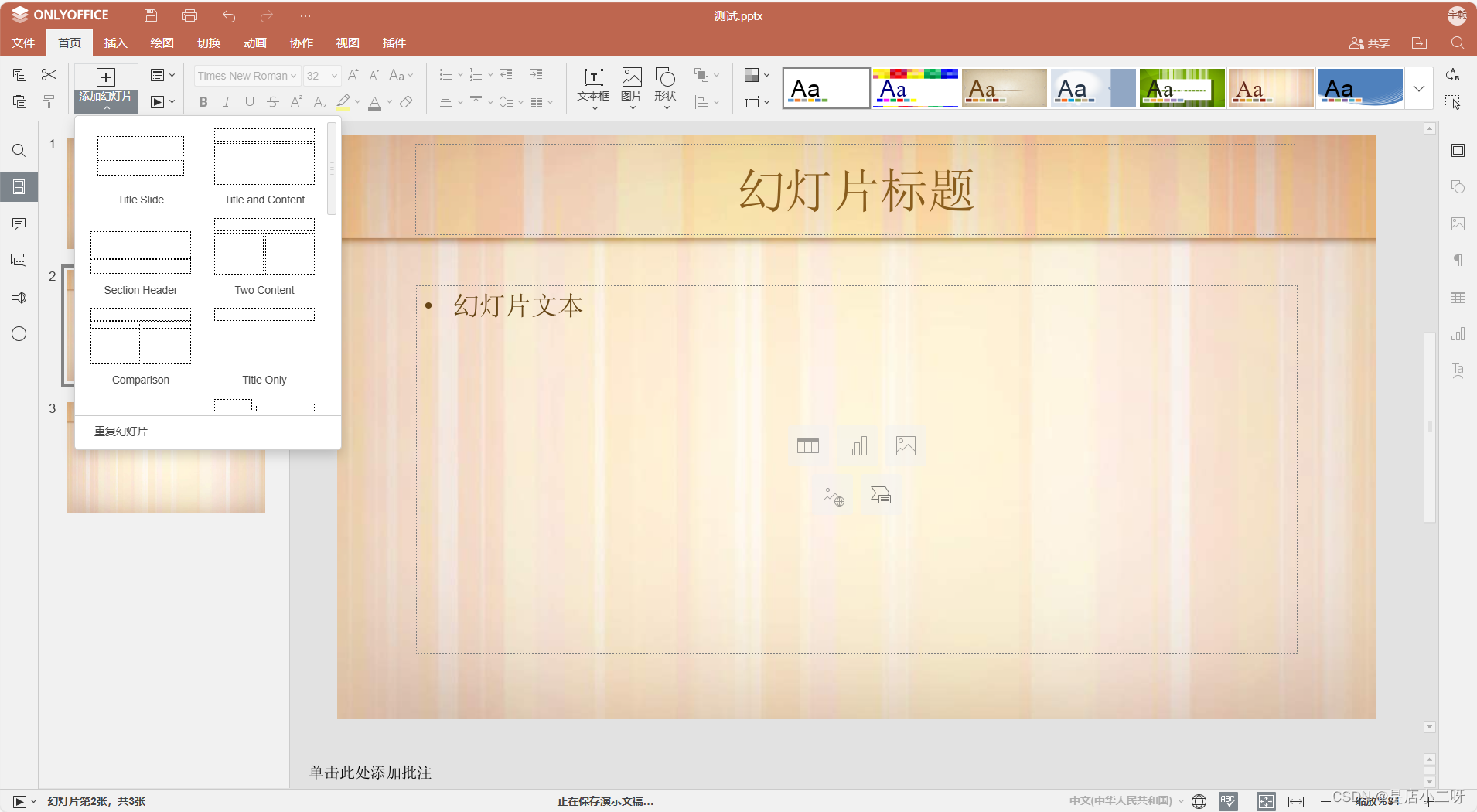Click the notes area 单击此处添加批注
This screenshot has width=1477, height=812.
[x=370, y=773]
